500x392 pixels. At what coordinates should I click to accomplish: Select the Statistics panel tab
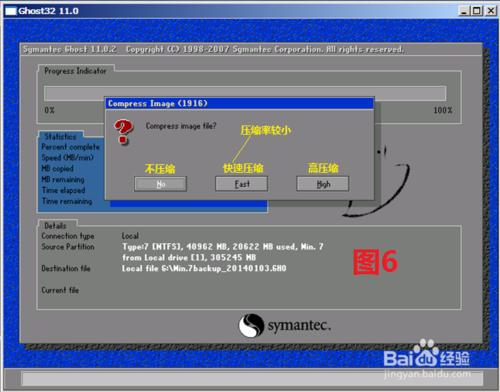pyautogui.click(x=60, y=136)
